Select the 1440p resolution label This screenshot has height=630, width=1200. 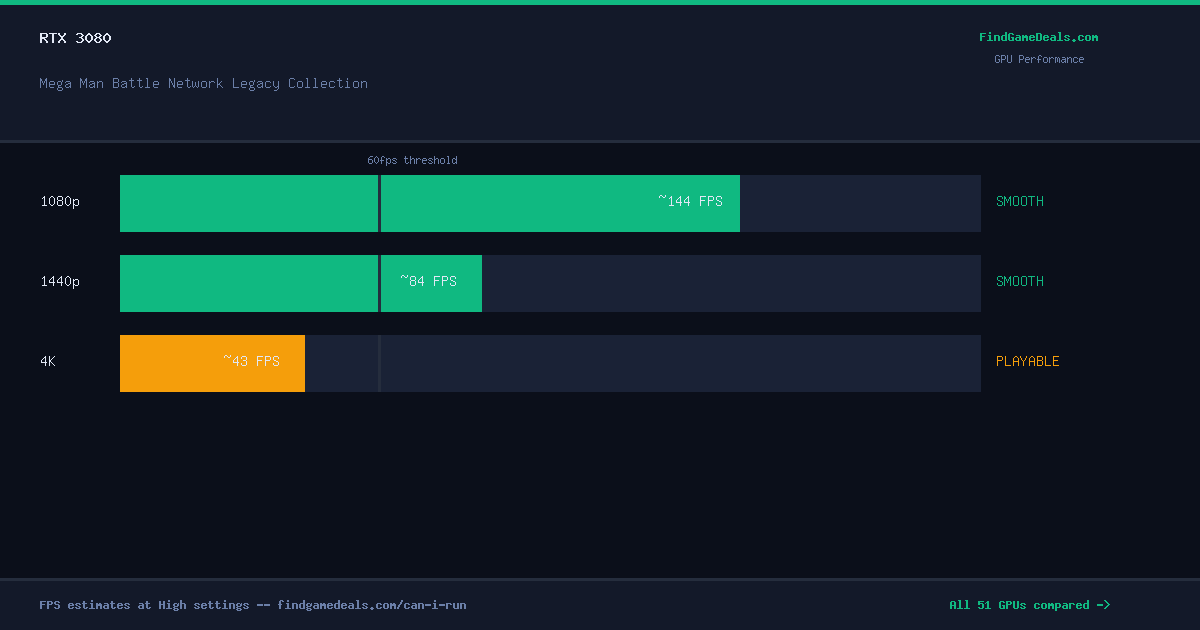point(60,281)
